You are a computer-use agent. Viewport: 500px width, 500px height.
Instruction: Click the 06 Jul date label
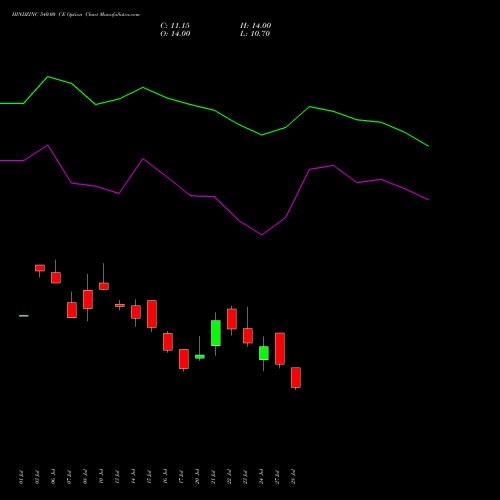[53, 477]
